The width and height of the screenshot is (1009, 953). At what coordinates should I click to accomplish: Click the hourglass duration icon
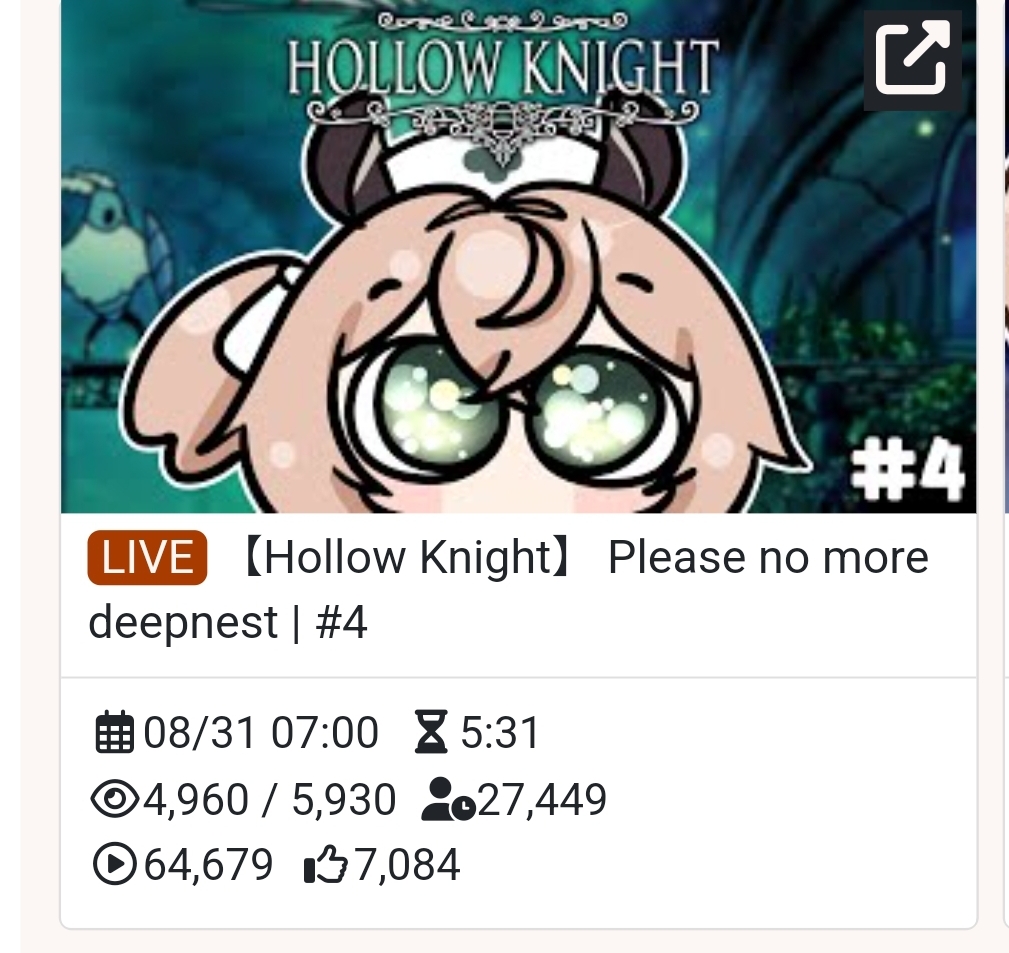[430, 732]
